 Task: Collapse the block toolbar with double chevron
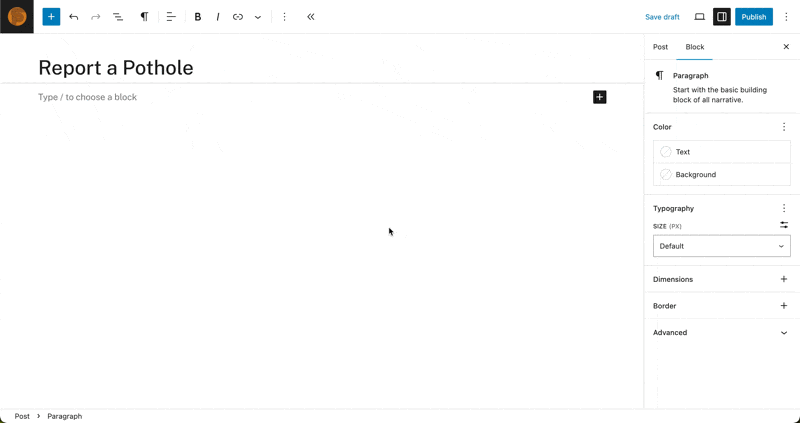tap(311, 17)
